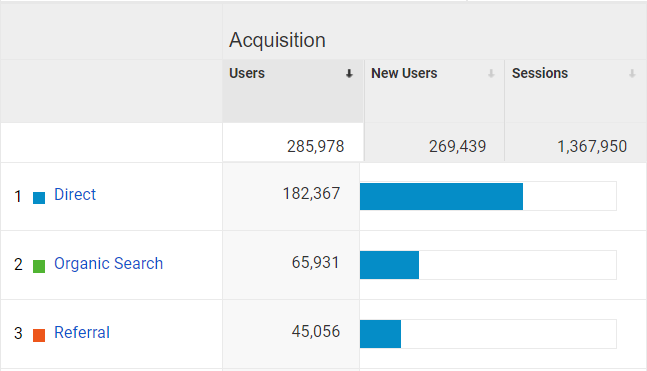Sort by Users column arrow
The height and width of the screenshot is (371, 647).
[x=349, y=74]
